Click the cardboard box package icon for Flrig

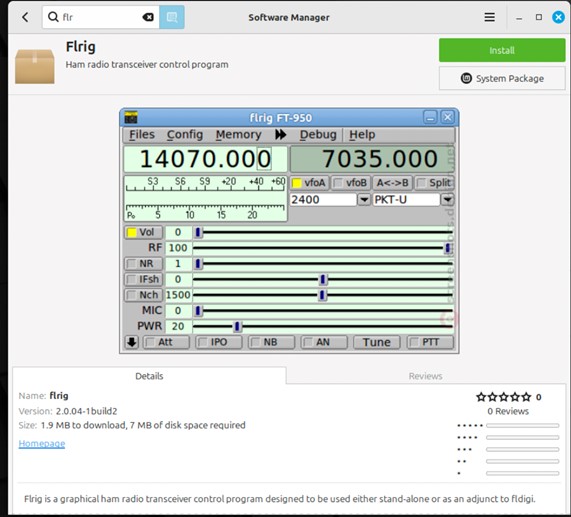[35, 67]
